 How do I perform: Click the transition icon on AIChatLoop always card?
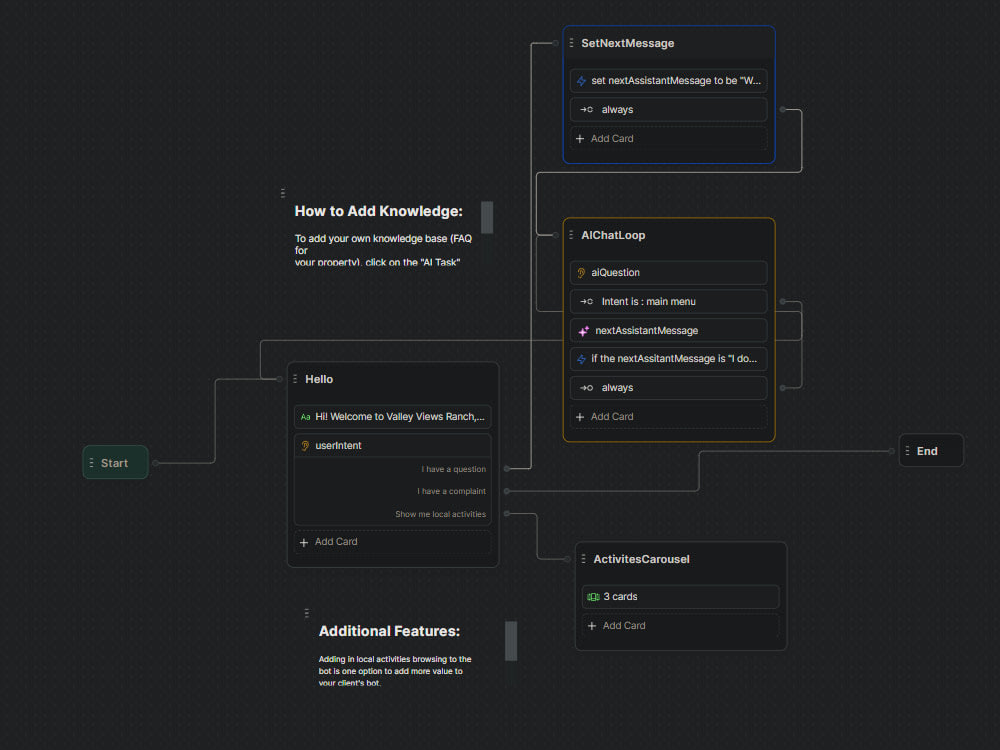click(586, 388)
